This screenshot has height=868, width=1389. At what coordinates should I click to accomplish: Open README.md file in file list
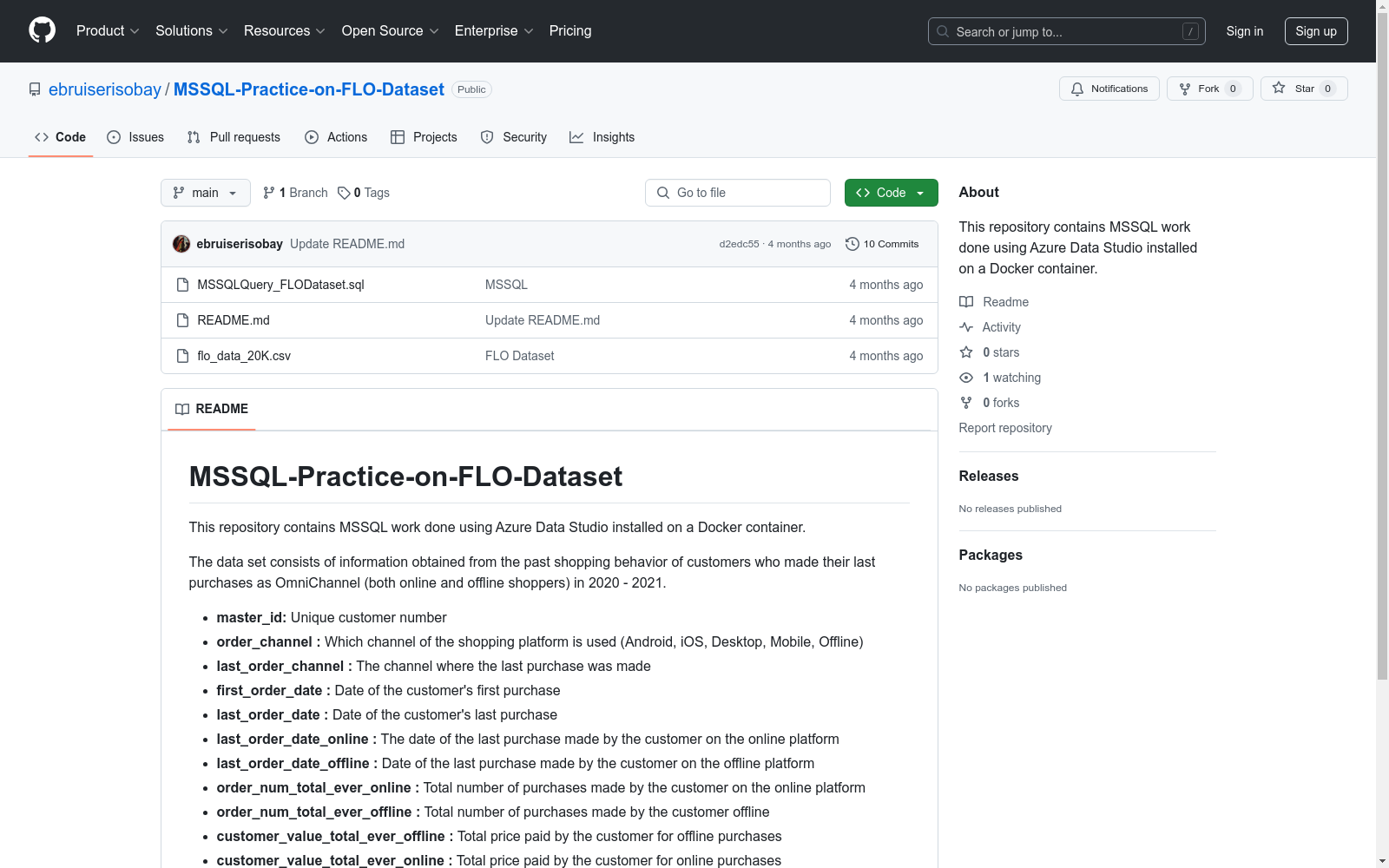pos(234,320)
